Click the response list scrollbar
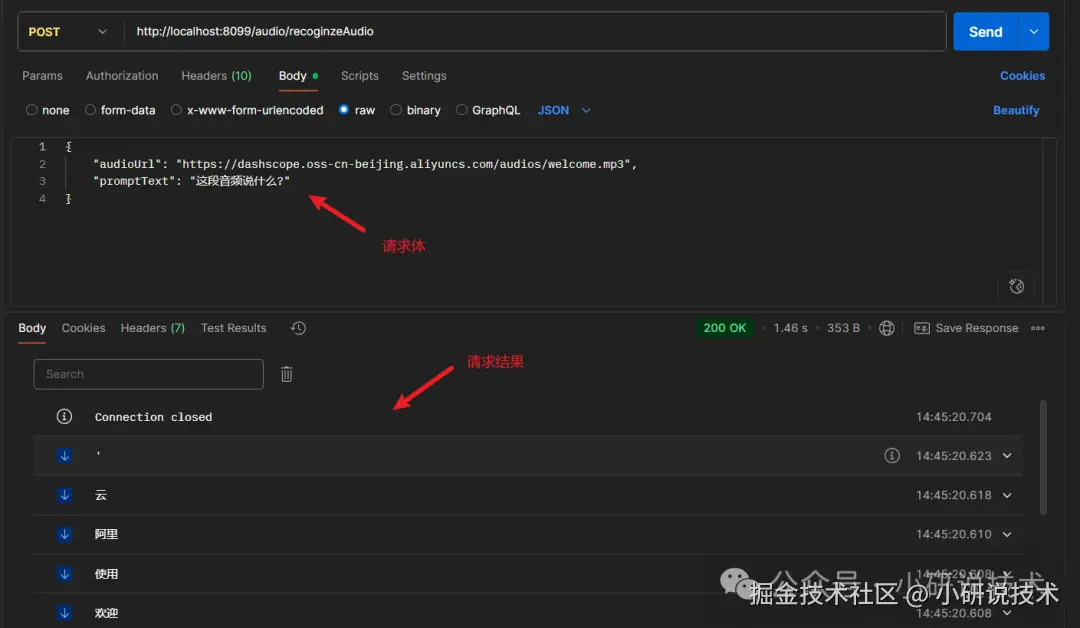 1043,457
